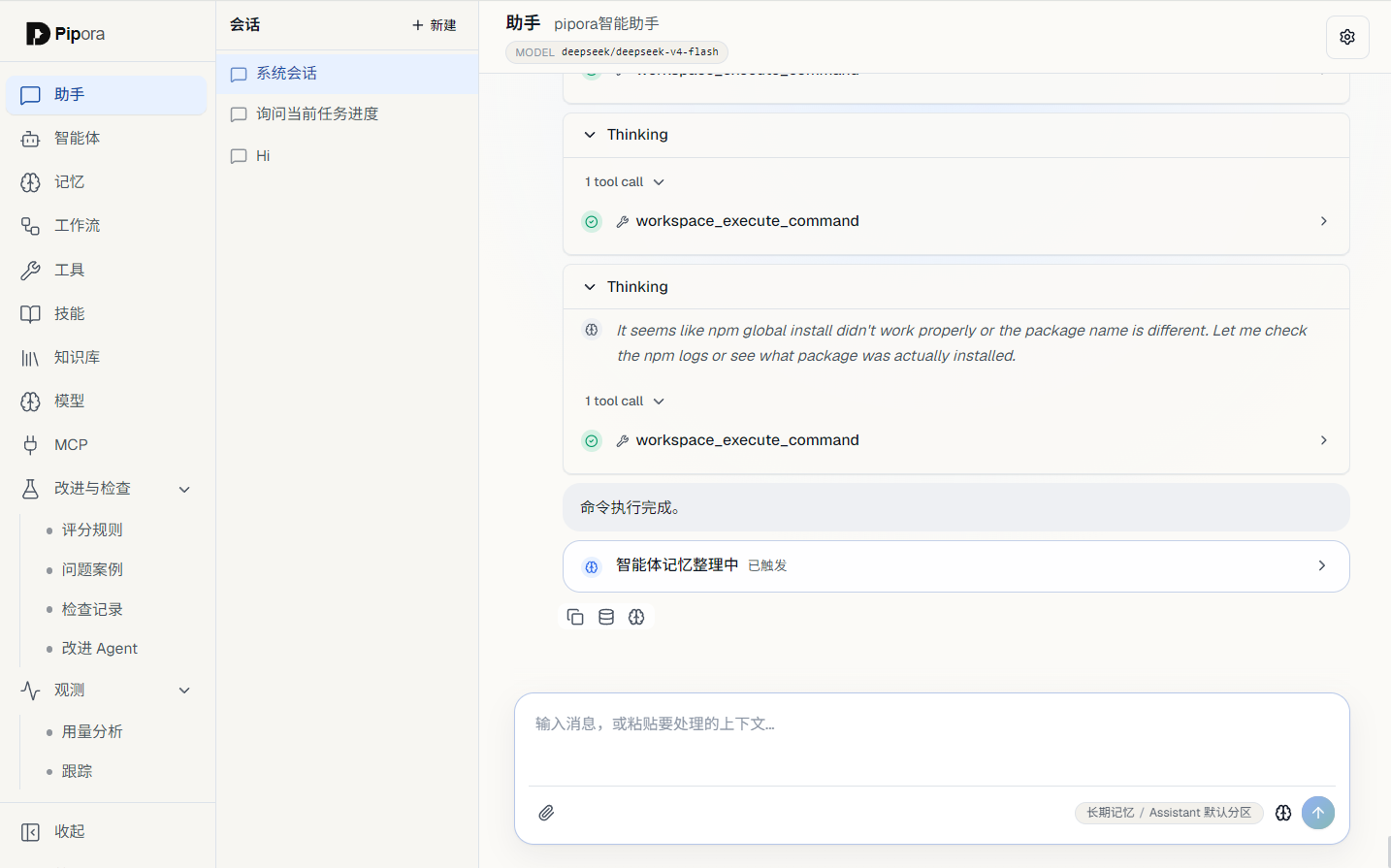Click the 改进与检查 flask icon
Screen dimensions: 1391x868
point(30,489)
